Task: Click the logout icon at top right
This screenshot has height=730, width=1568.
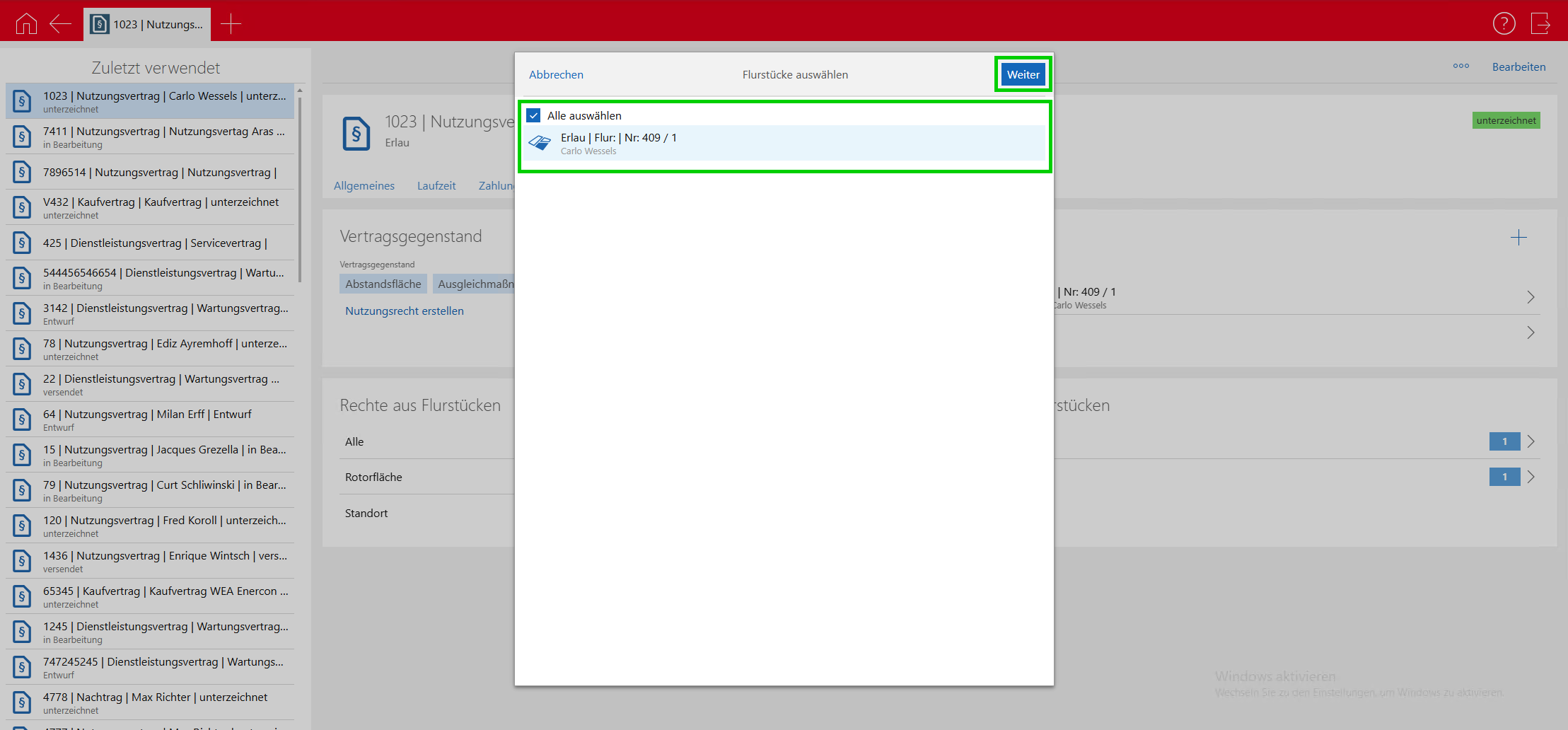Action: pos(1540,23)
